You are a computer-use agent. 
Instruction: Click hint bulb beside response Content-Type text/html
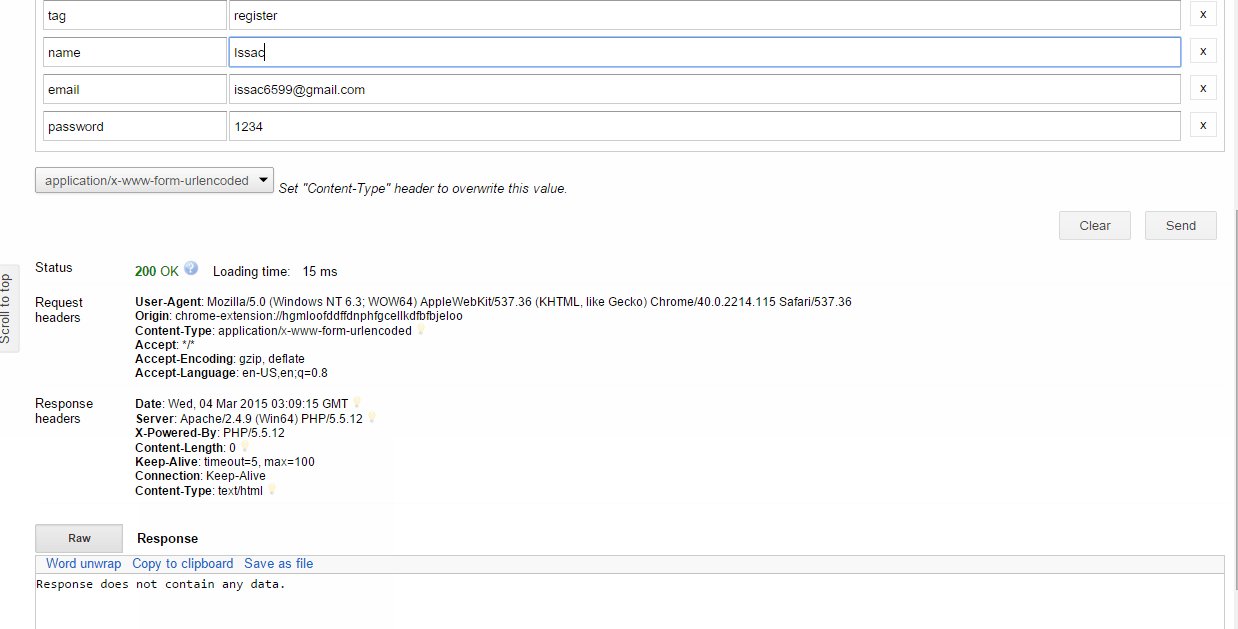271,490
